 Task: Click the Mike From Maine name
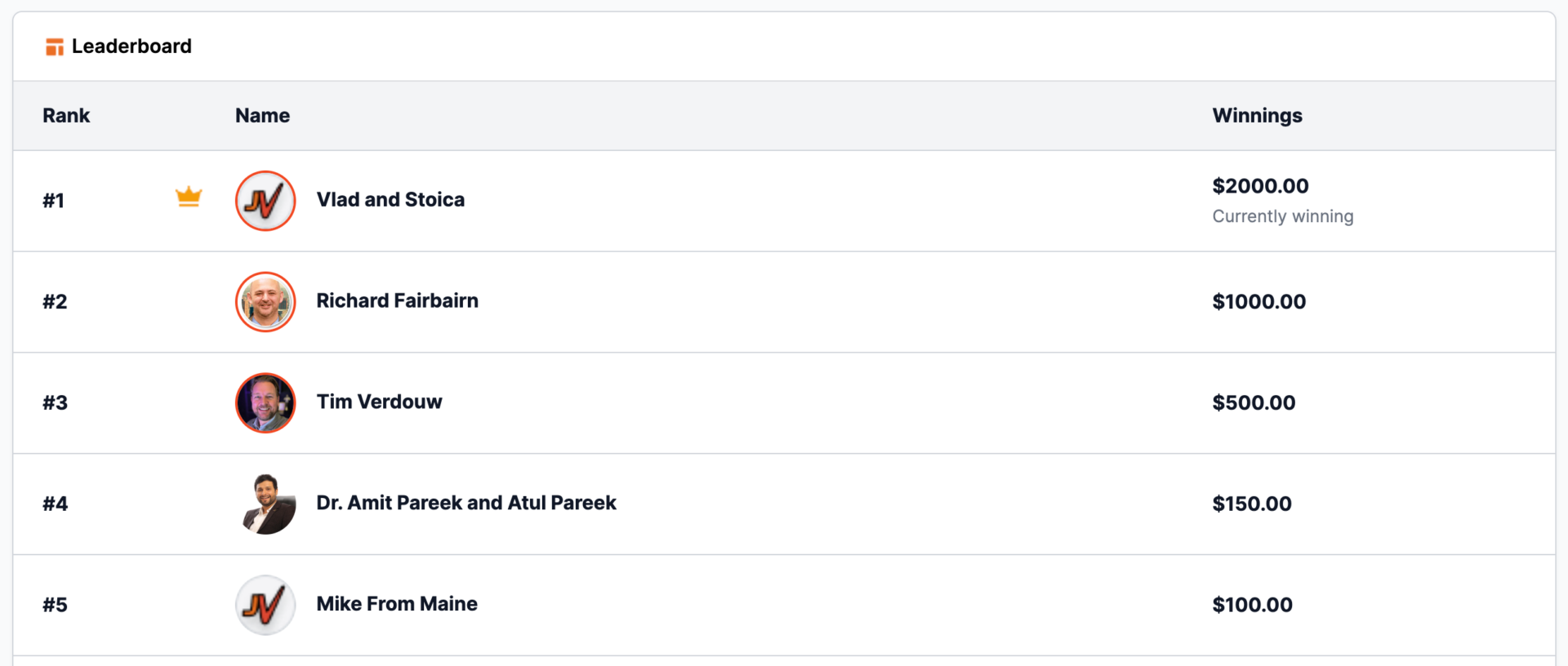(397, 605)
